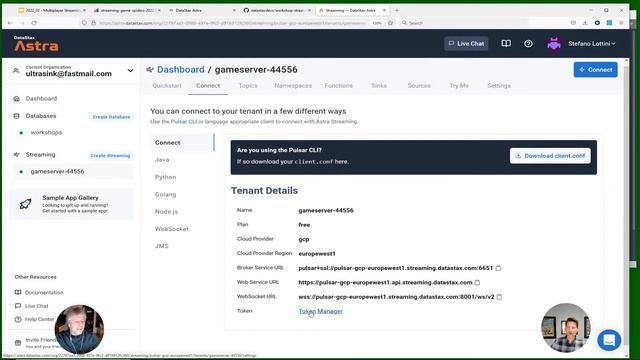Reload the page with browser refresh icon

point(34,23)
